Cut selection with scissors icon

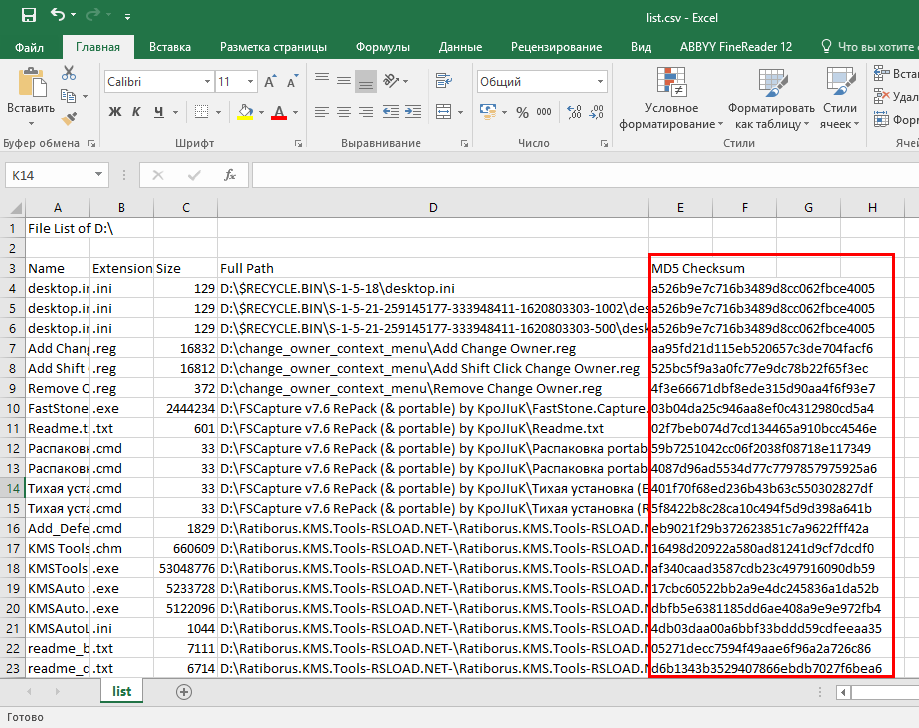tap(69, 73)
